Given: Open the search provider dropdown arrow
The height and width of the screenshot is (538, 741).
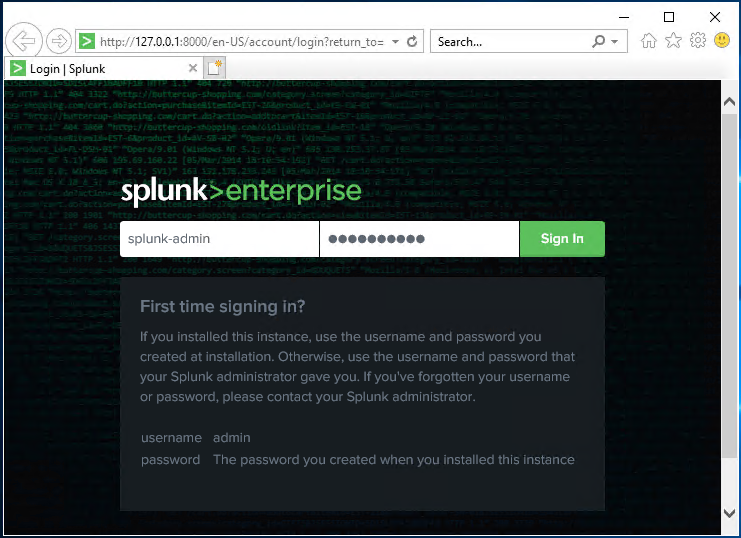Looking at the screenshot, I should (x=614, y=42).
